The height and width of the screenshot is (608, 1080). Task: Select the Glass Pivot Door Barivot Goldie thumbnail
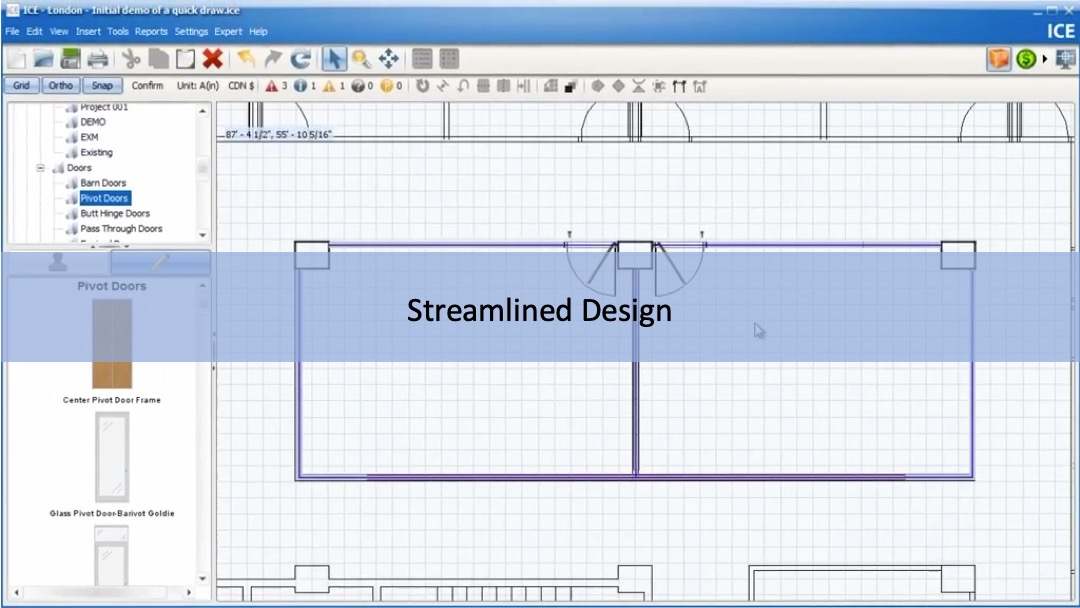click(112, 458)
